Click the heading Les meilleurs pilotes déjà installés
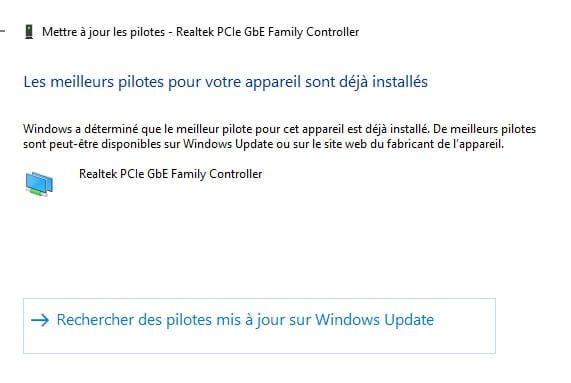 (x=226, y=82)
